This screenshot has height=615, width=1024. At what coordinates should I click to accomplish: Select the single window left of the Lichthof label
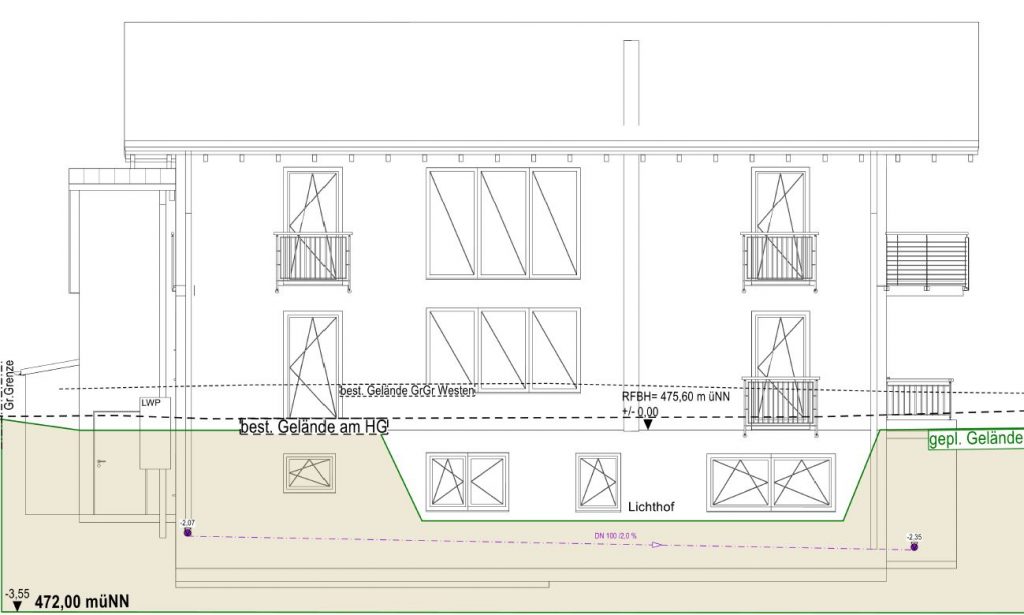(x=598, y=482)
